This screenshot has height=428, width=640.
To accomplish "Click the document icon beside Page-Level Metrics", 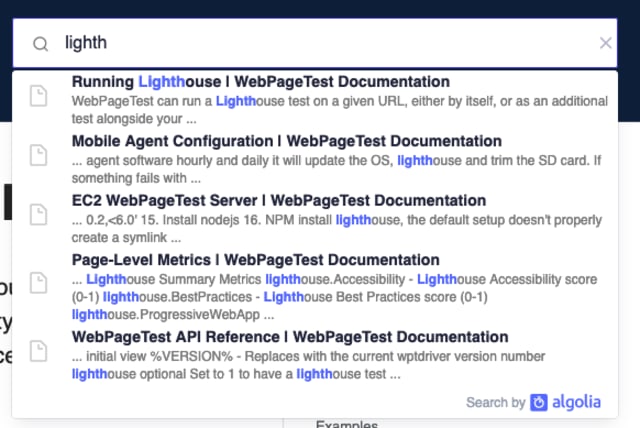I will pyautogui.click(x=38, y=283).
